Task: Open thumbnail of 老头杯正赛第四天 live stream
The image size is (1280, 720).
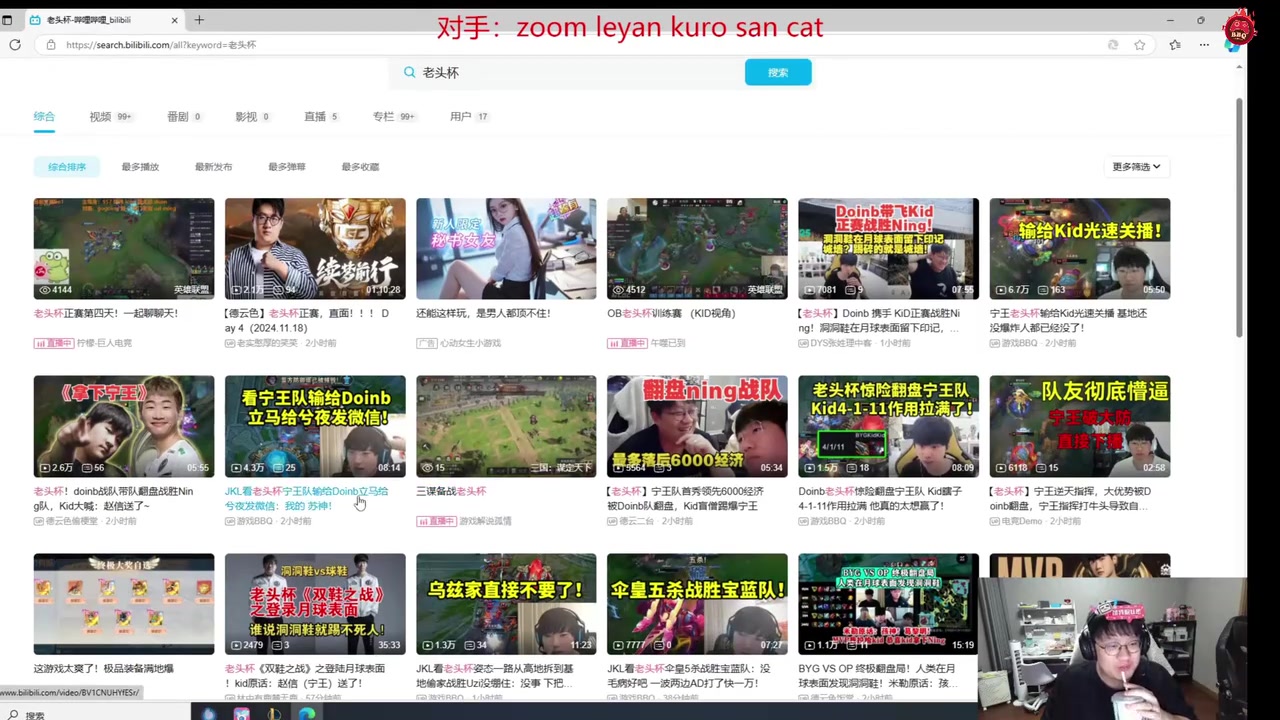Action: 124,248
